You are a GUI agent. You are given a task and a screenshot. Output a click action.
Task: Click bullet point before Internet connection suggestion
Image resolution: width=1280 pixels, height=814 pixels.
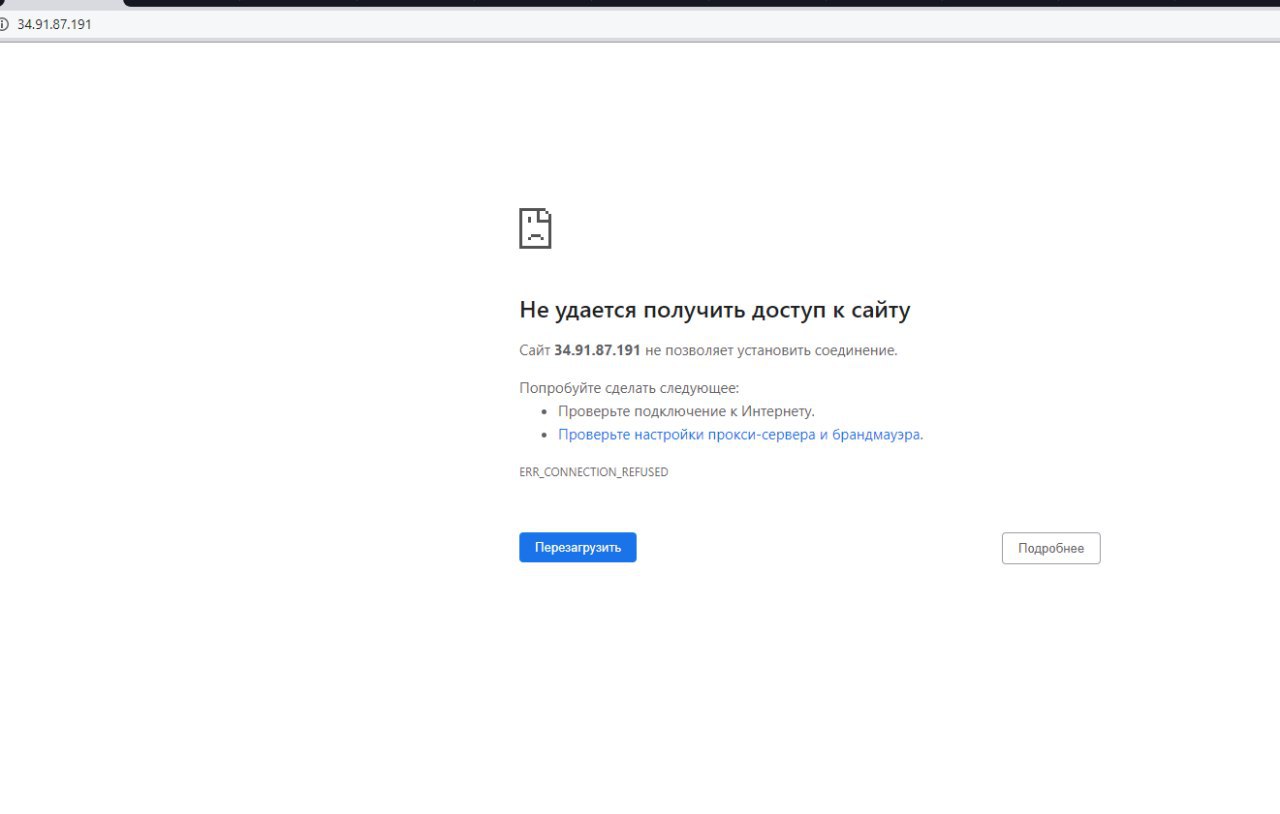point(545,412)
